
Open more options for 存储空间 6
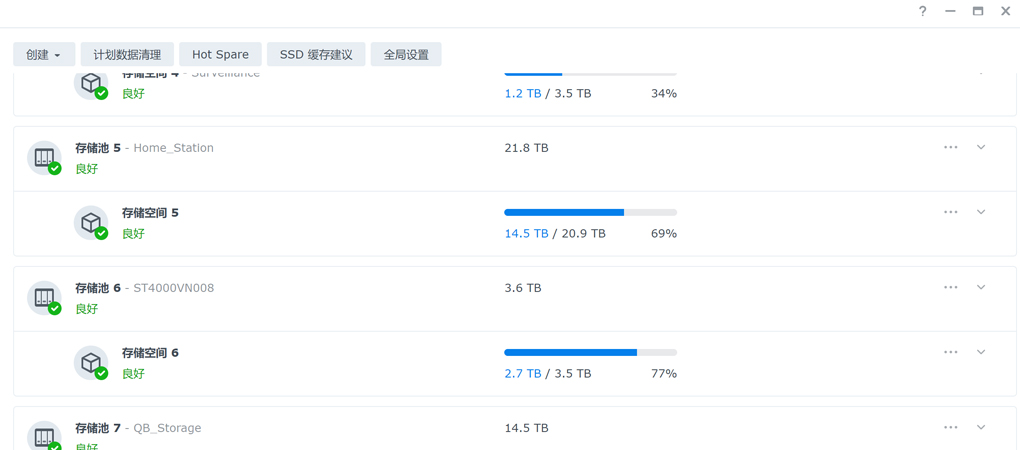point(950,352)
